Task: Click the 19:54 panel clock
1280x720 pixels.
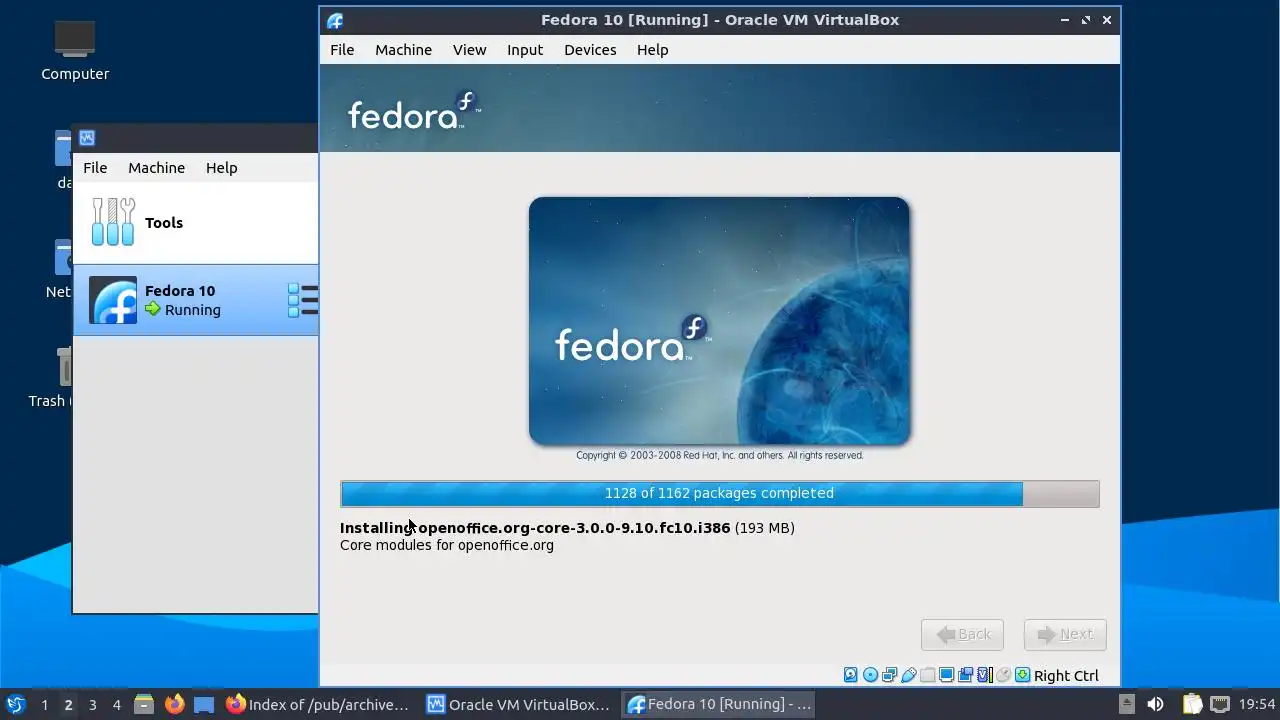Action: pos(1257,704)
